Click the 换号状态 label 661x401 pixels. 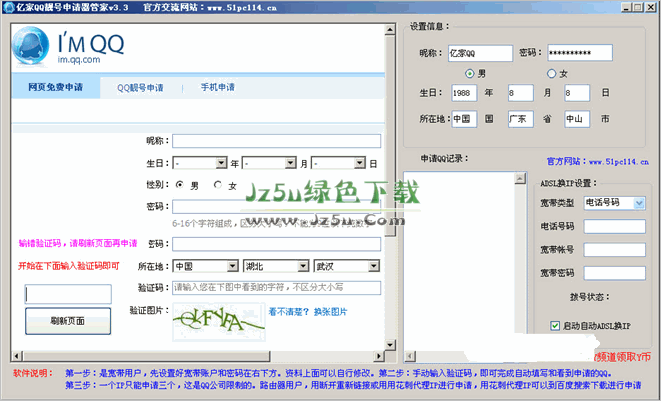click(589, 297)
